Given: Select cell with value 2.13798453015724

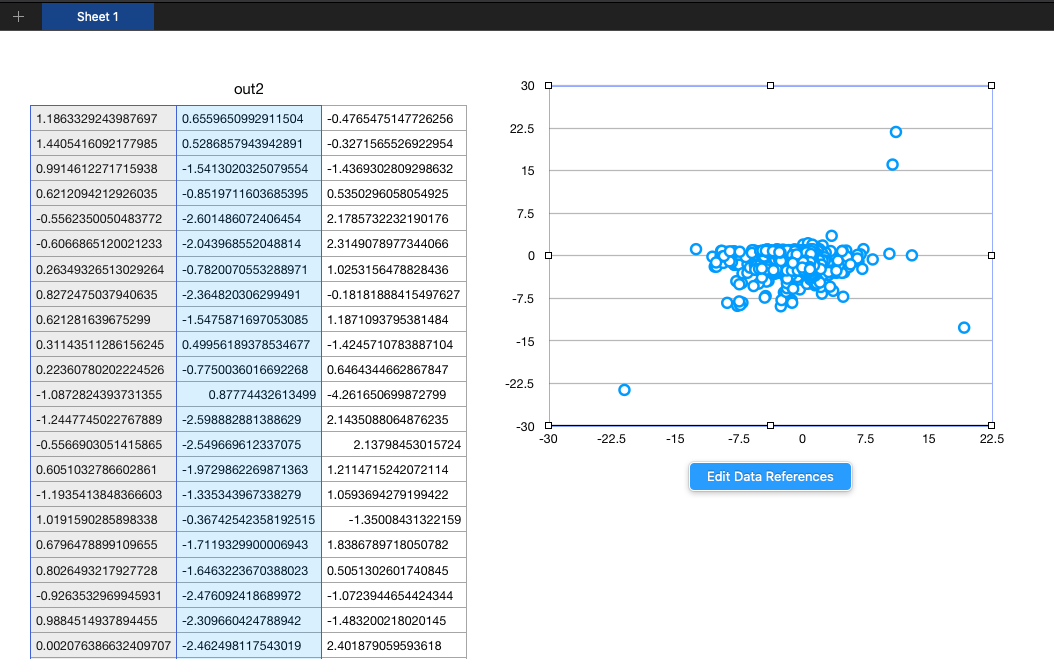Looking at the screenshot, I should 394,444.
